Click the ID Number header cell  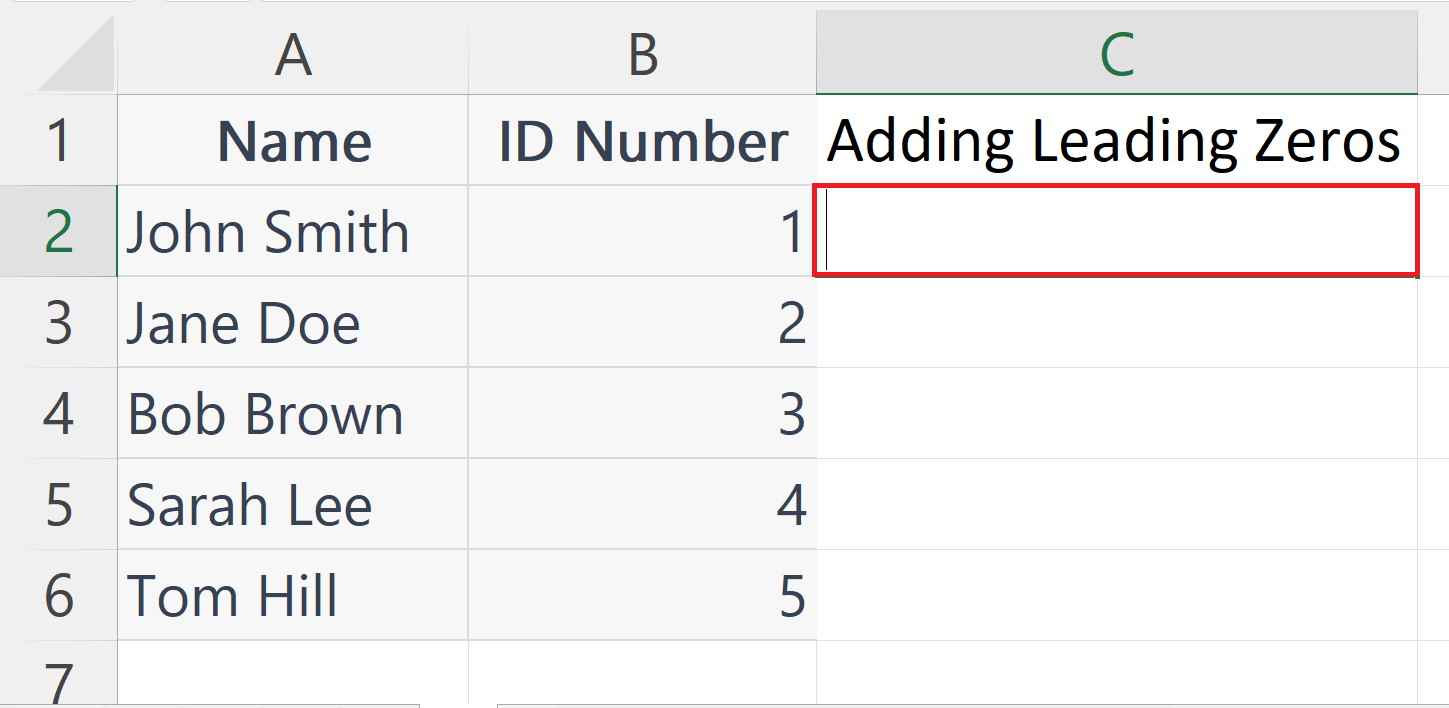(641, 140)
